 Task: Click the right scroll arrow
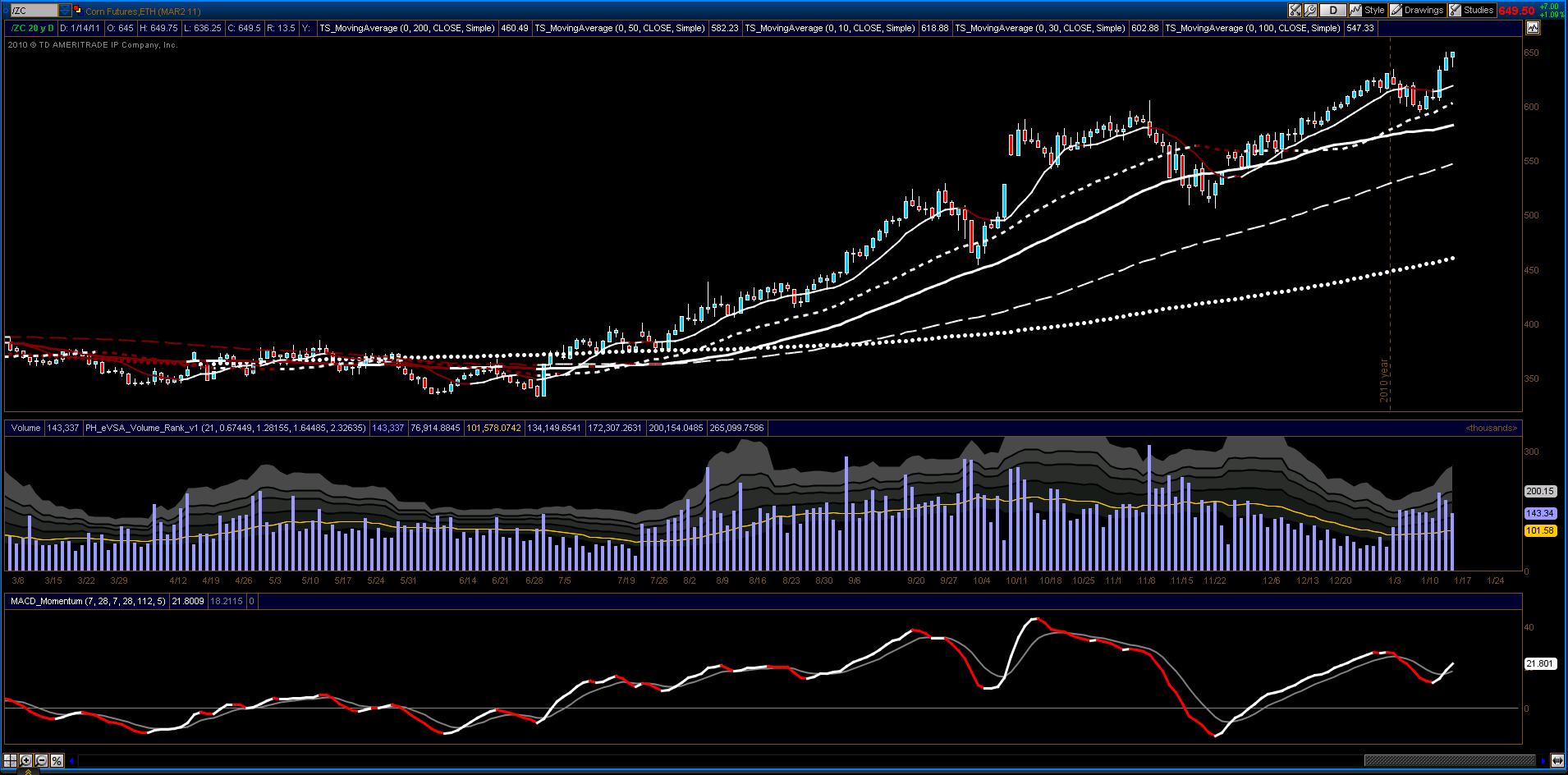pos(1543,761)
